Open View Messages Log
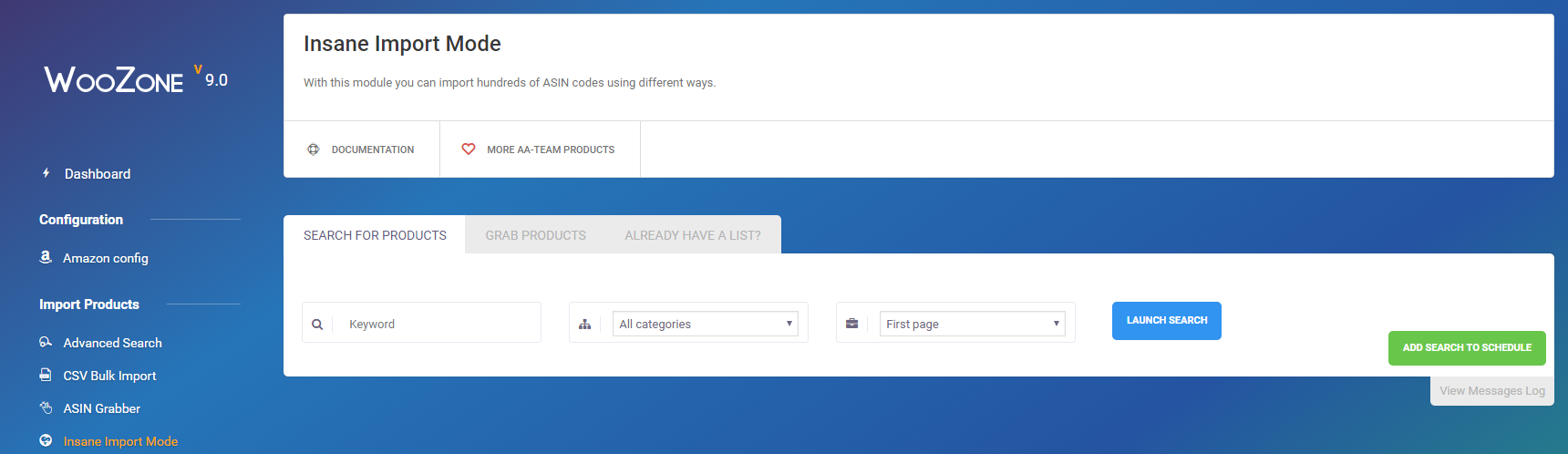Image resolution: width=1568 pixels, height=454 pixels. 1492,391
